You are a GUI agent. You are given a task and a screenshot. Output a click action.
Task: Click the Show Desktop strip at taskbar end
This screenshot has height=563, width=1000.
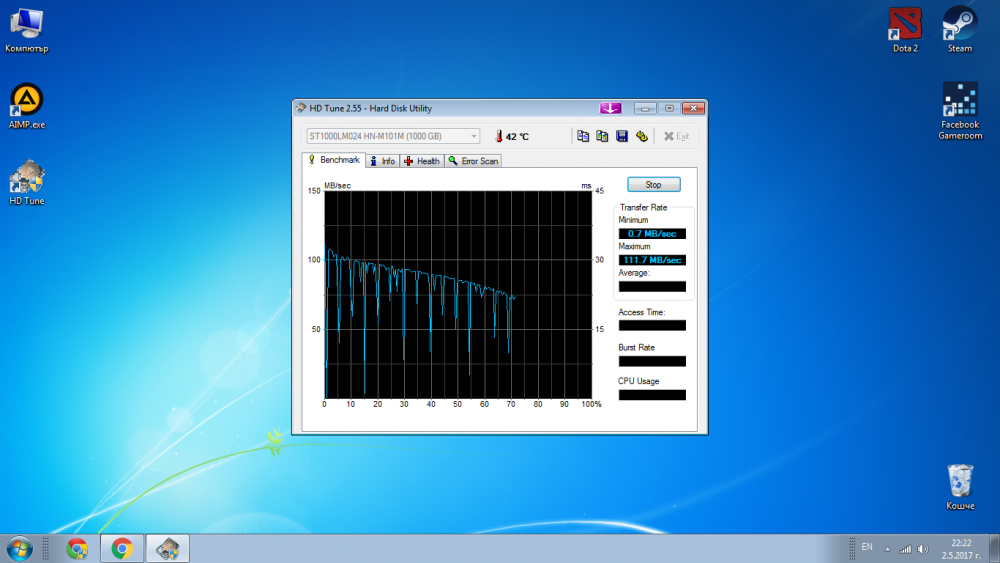(994, 548)
